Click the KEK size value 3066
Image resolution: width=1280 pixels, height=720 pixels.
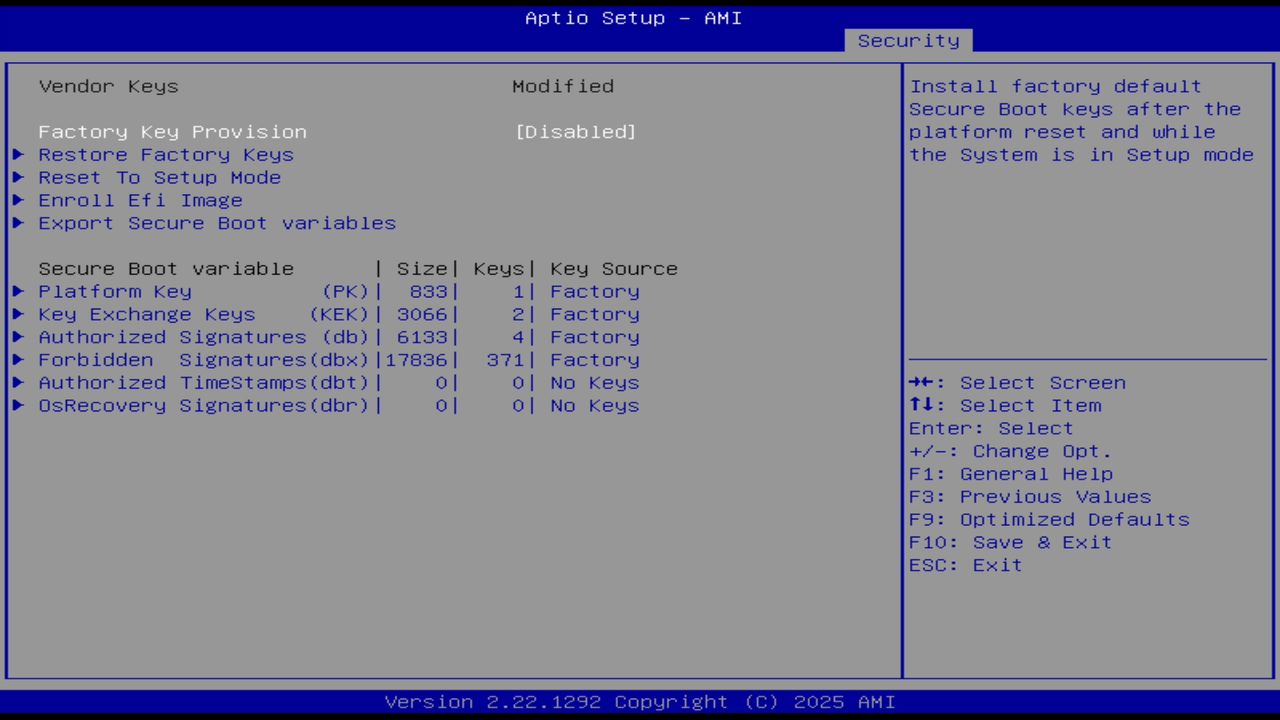[422, 315]
